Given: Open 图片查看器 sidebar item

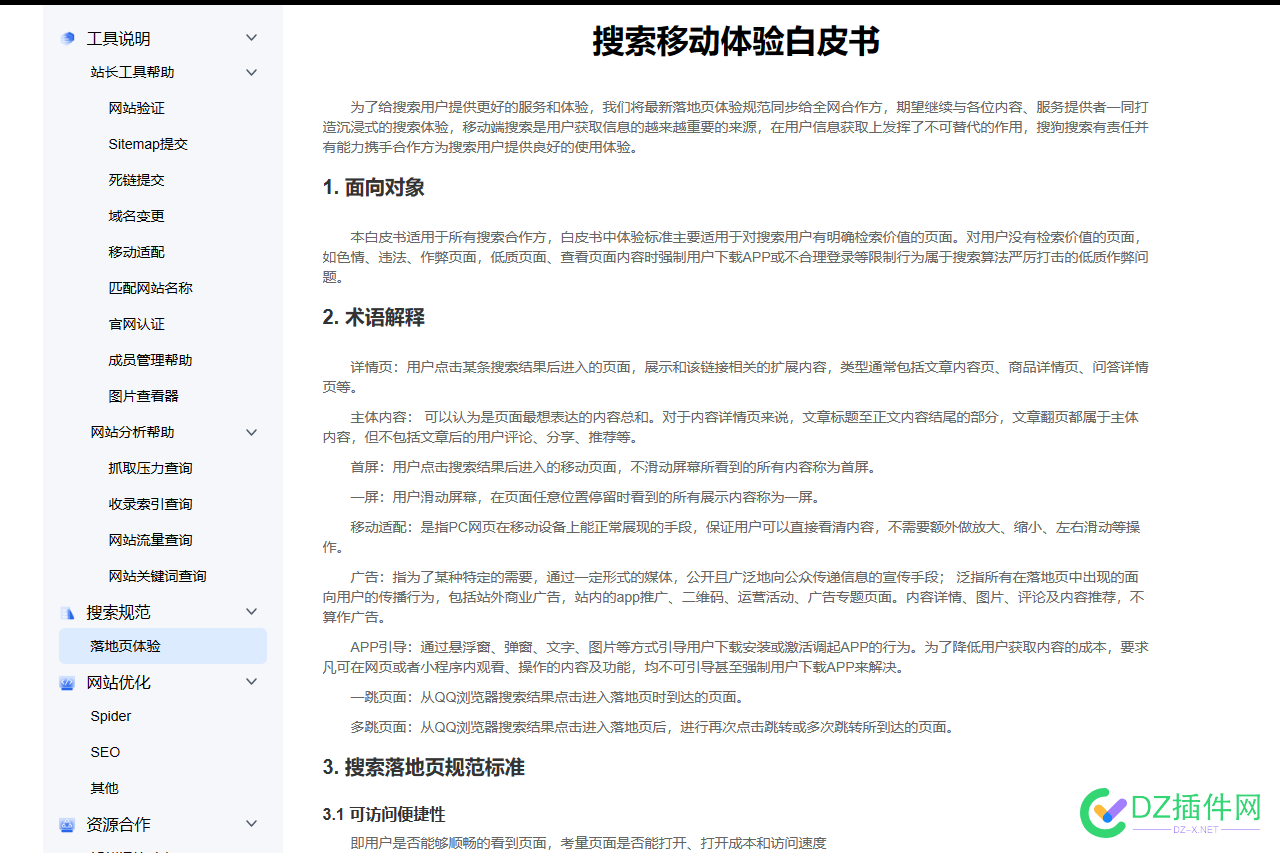Looking at the screenshot, I should [143, 396].
